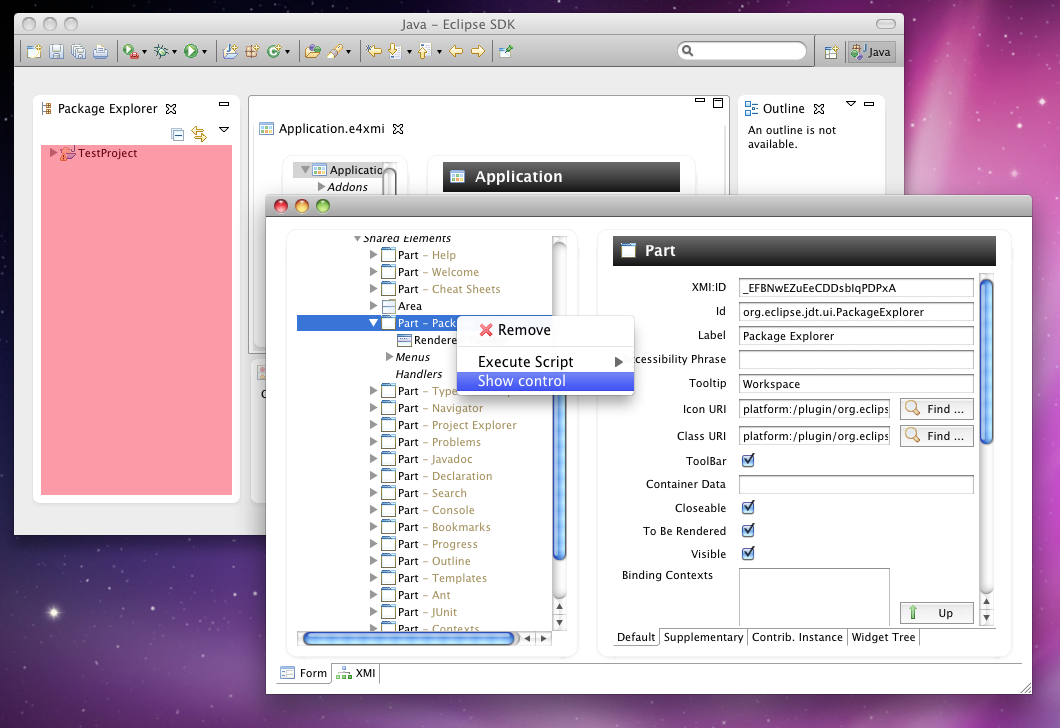Screen dimensions: 1060x728
Task: Click the Print icon in toolbar
Action: pyautogui.click(x=100, y=51)
